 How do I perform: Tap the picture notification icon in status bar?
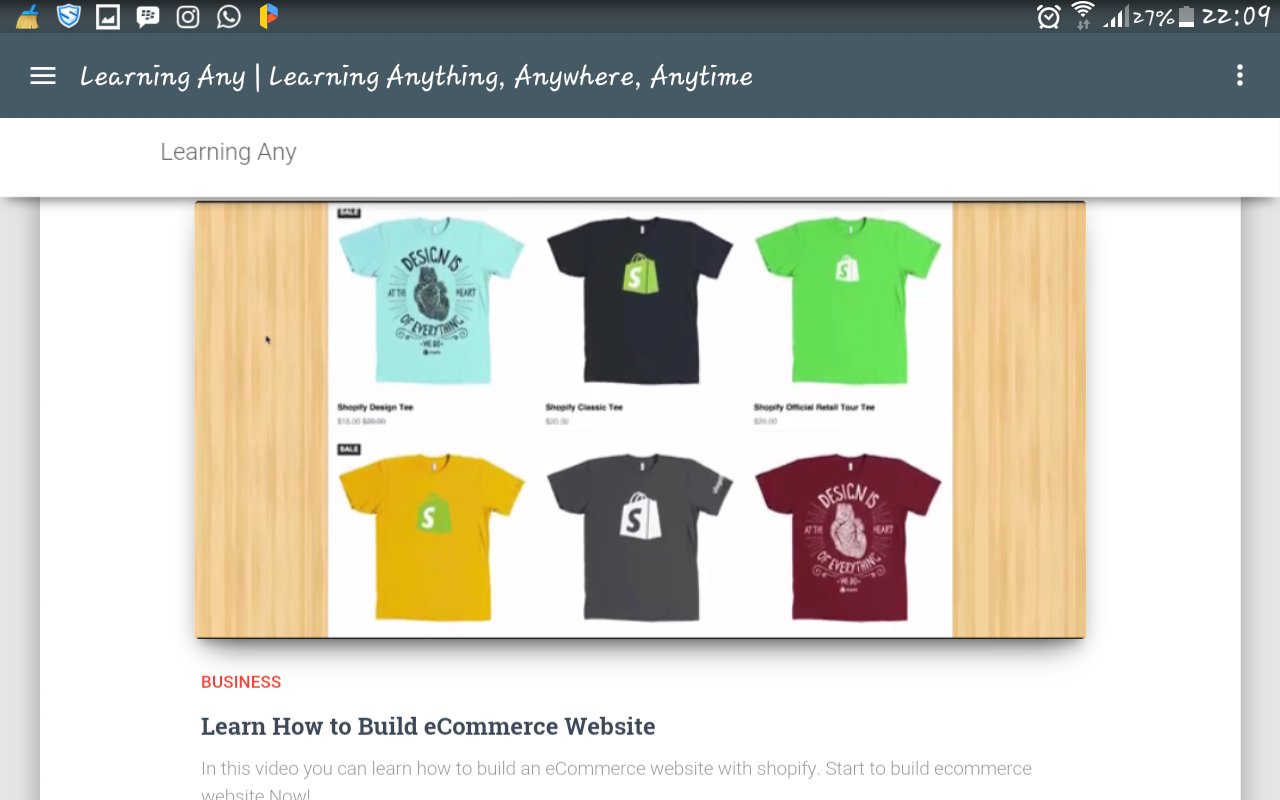[x=108, y=17]
